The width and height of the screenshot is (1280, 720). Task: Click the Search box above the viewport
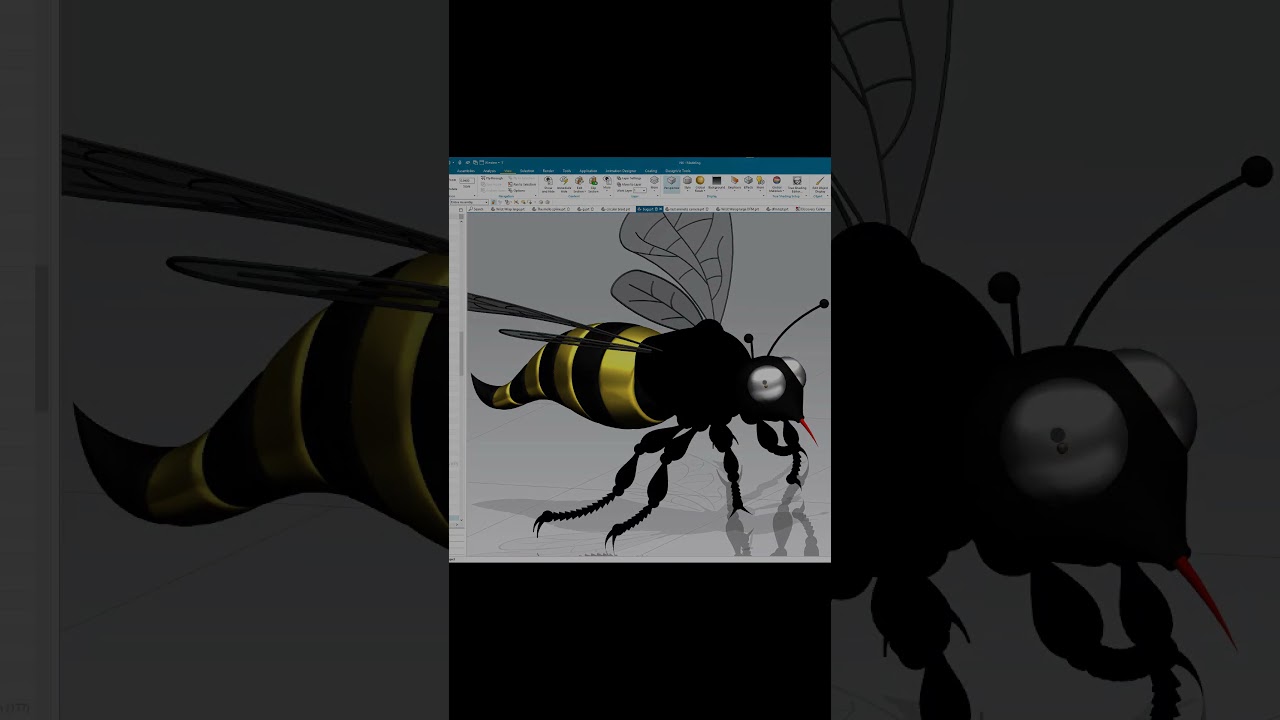pyautogui.click(x=476, y=209)
